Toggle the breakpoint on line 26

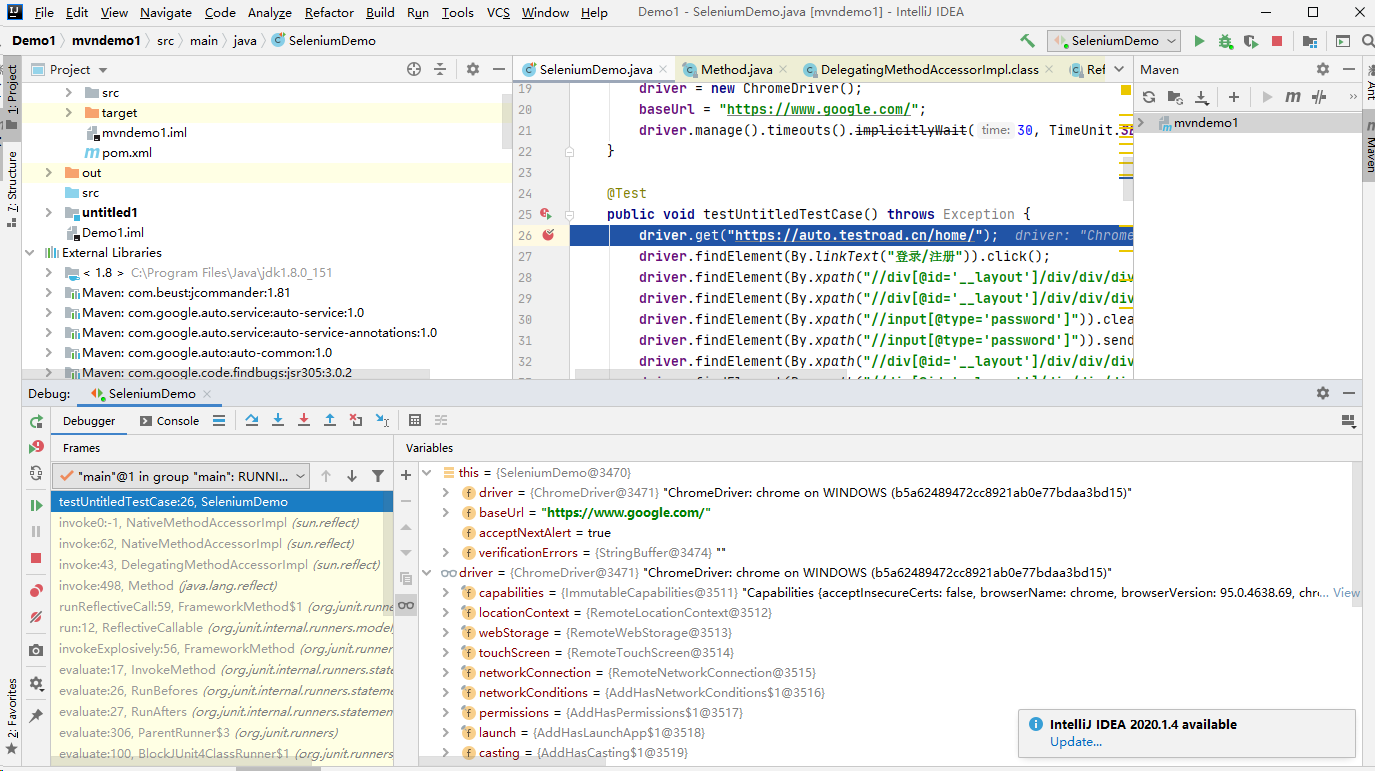548,235
